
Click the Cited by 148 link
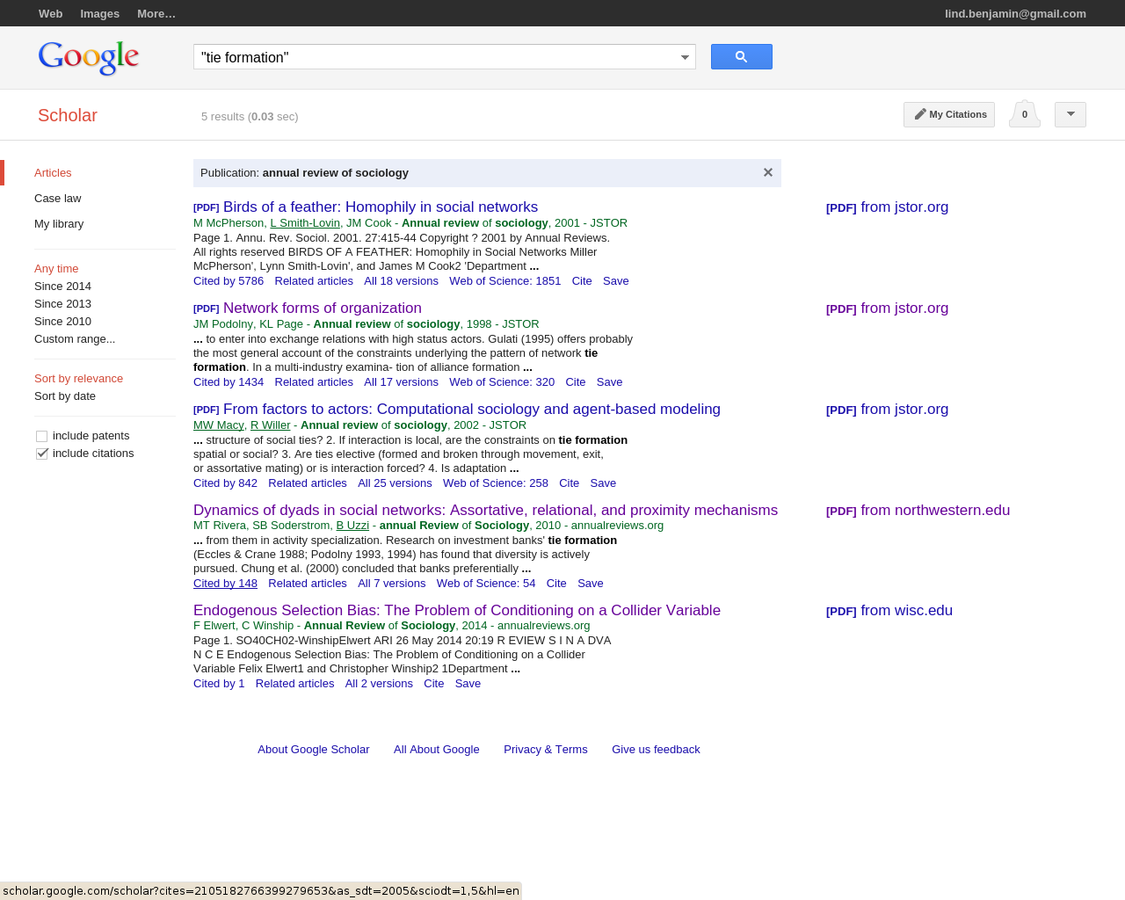225,583
